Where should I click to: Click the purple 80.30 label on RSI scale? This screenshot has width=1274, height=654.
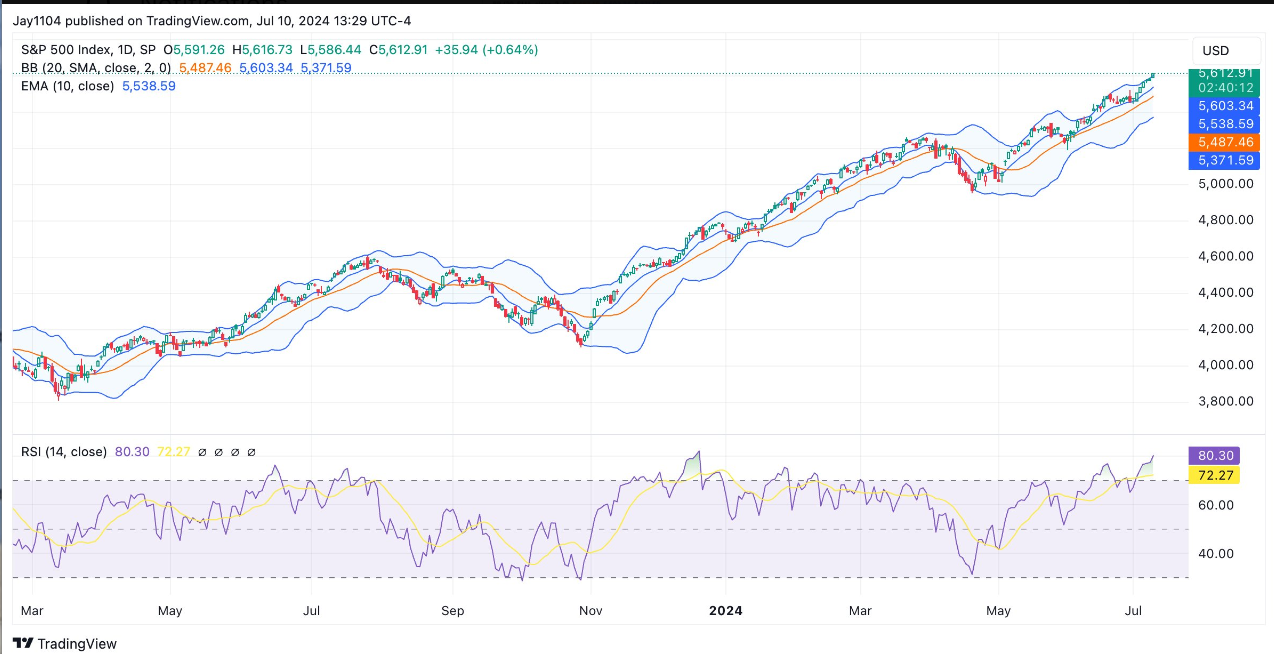(x=1213, y=455)
